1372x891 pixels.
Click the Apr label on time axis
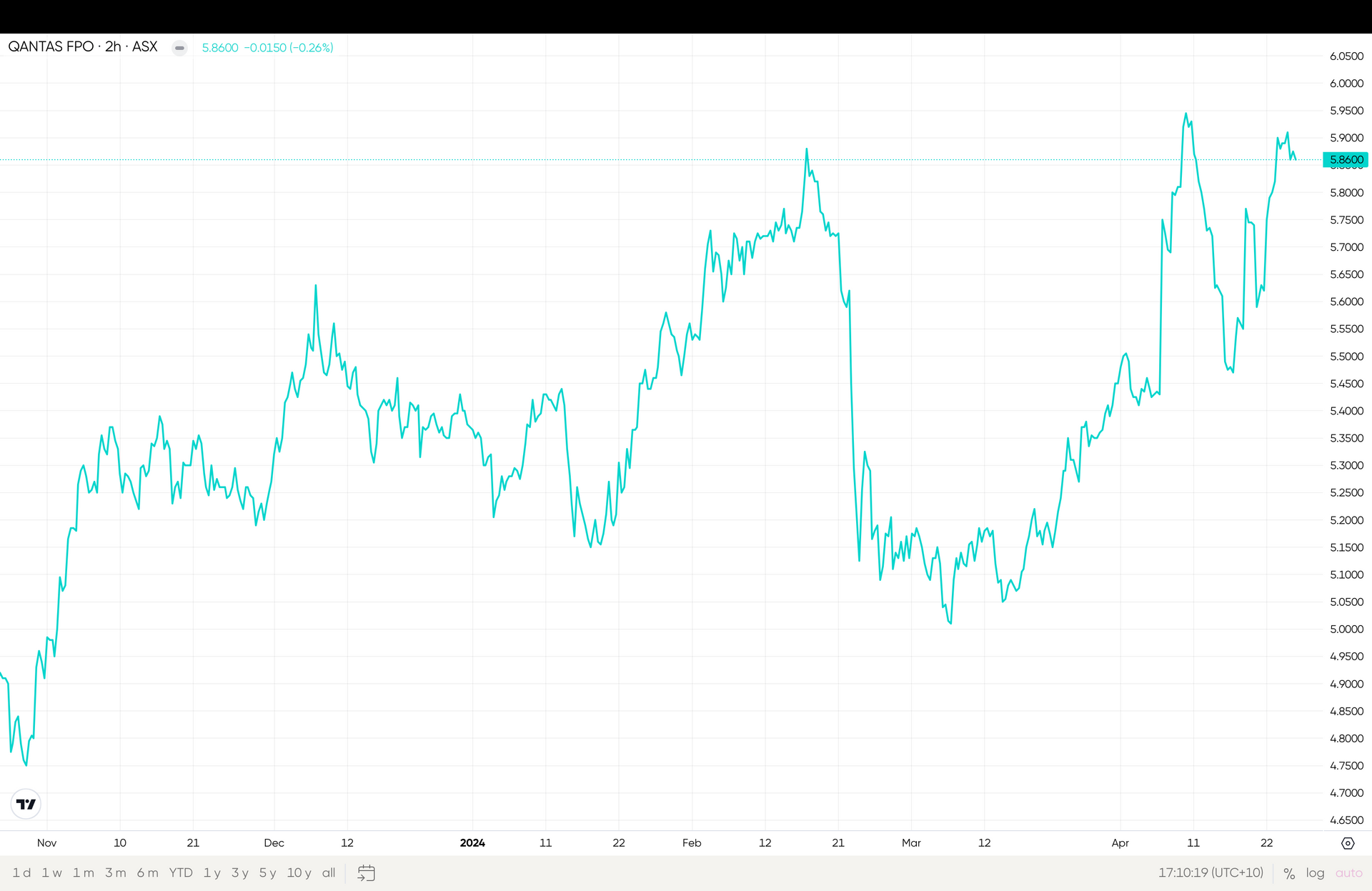tap(1120, 843)
